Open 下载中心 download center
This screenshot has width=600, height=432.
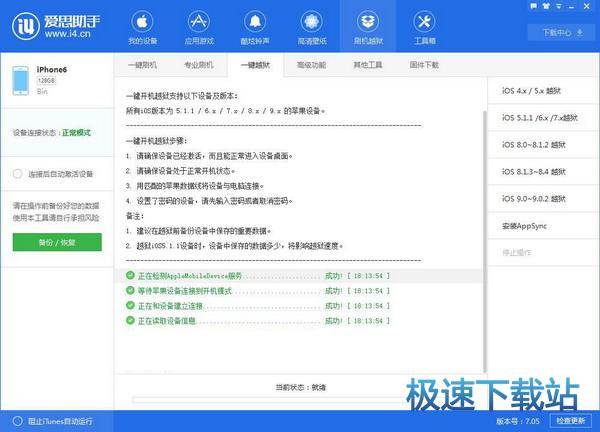(561, 33)
